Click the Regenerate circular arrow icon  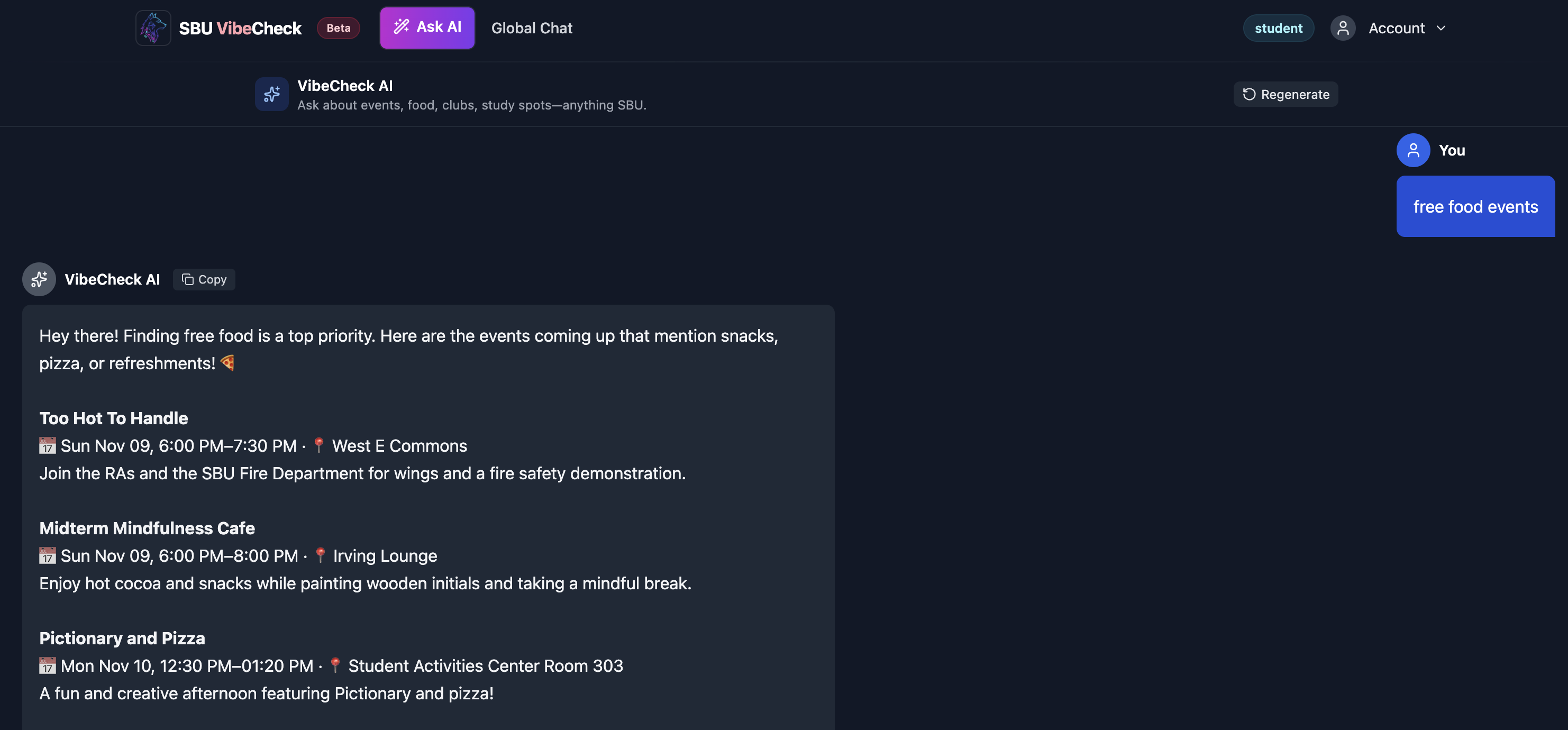[1249, 94]
